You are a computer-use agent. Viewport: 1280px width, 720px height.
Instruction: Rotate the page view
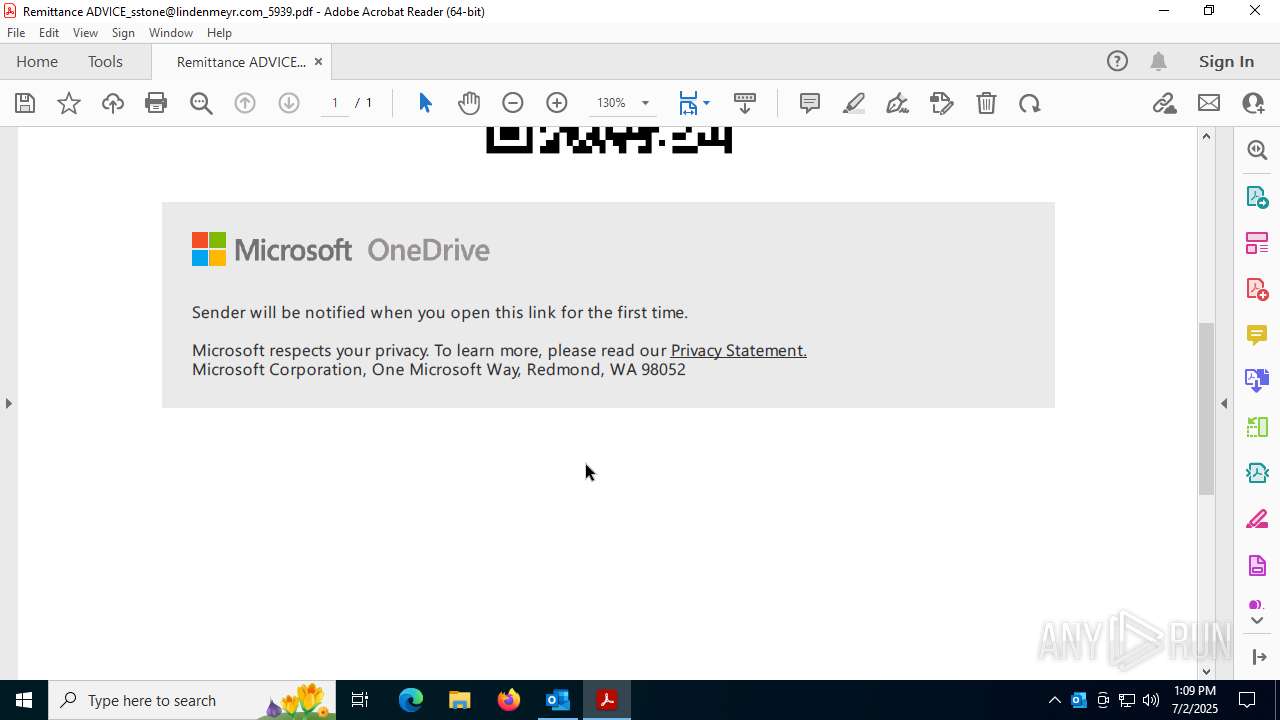pyautogui.click(x=1030, y=103)
